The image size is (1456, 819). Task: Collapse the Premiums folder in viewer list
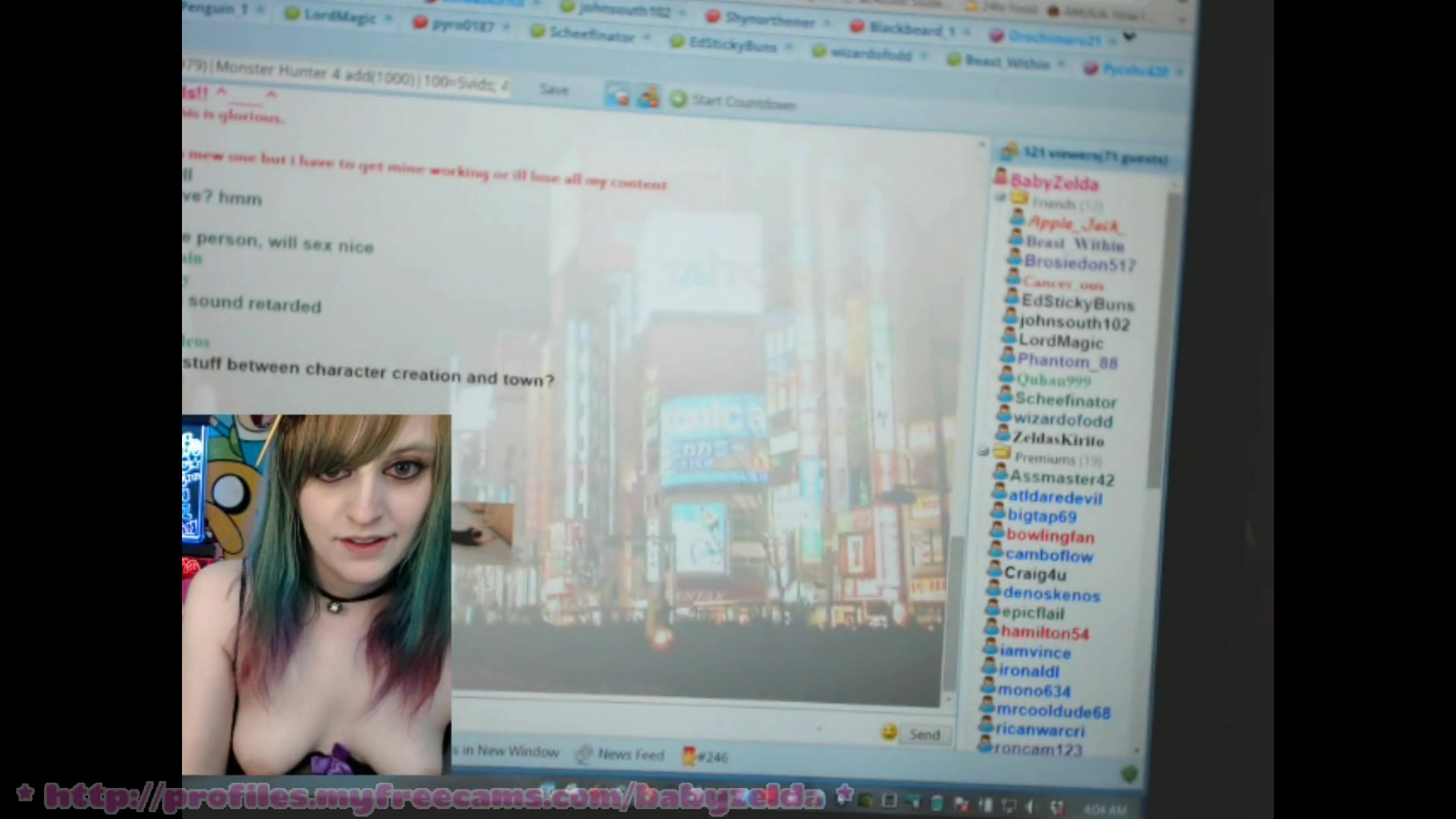coord(984,453)
